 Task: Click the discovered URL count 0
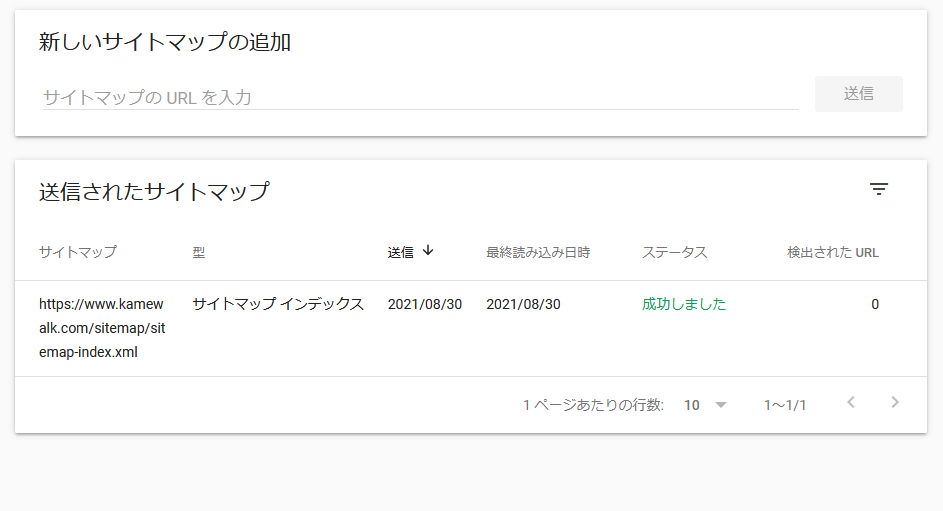(x=875, y=304)
